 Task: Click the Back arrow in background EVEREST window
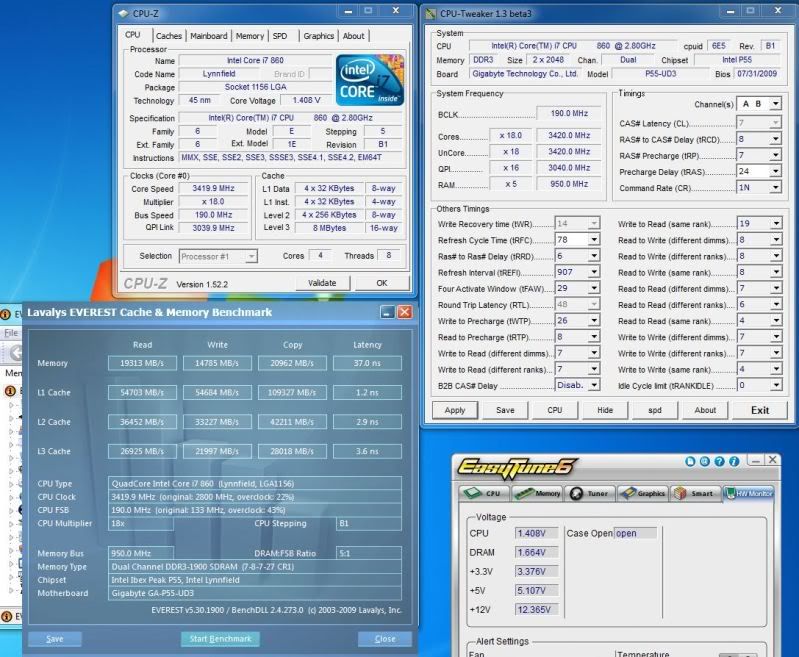(16, 353)
